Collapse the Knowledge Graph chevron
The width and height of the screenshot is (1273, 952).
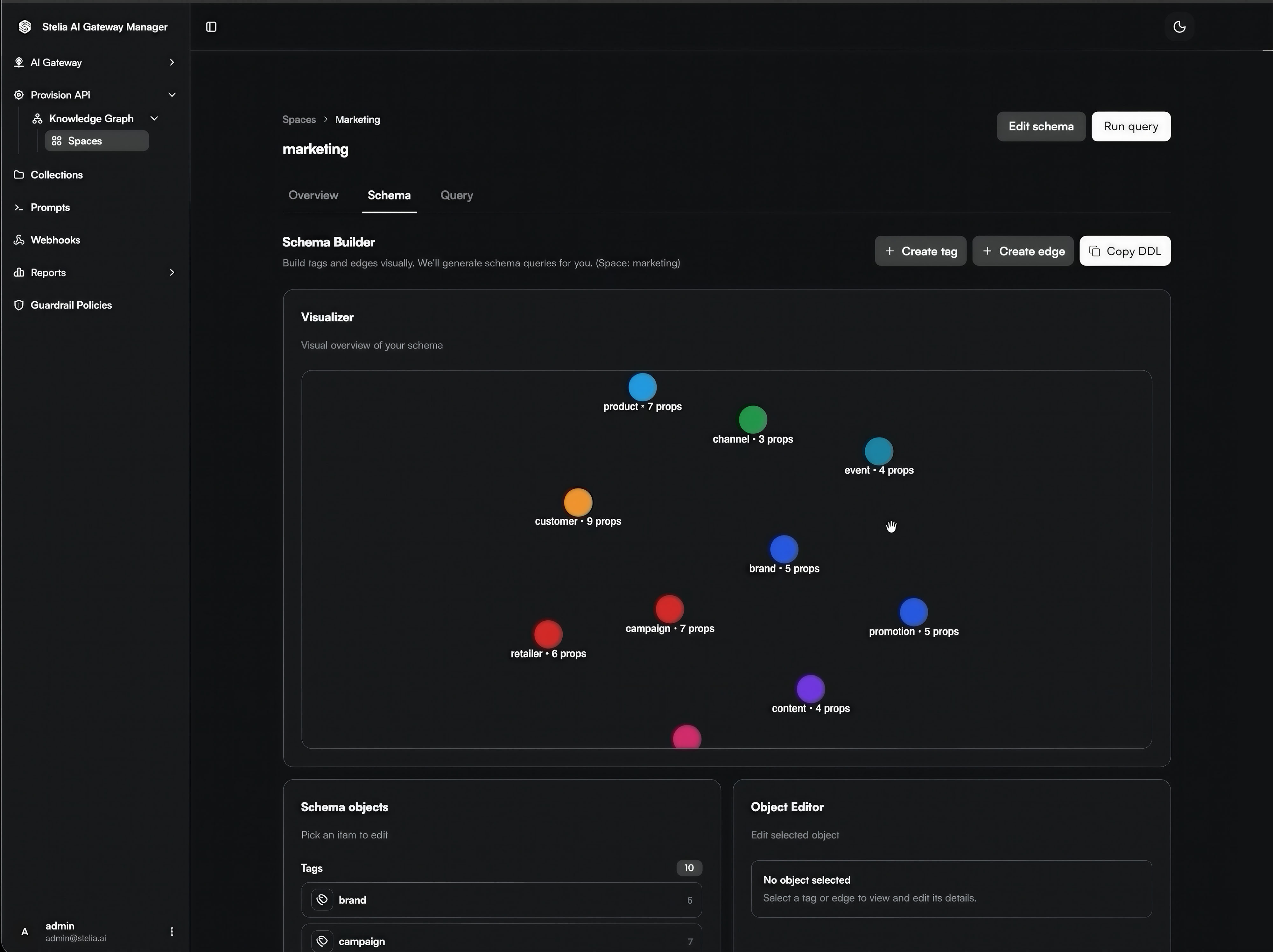[x=154, y=118]
